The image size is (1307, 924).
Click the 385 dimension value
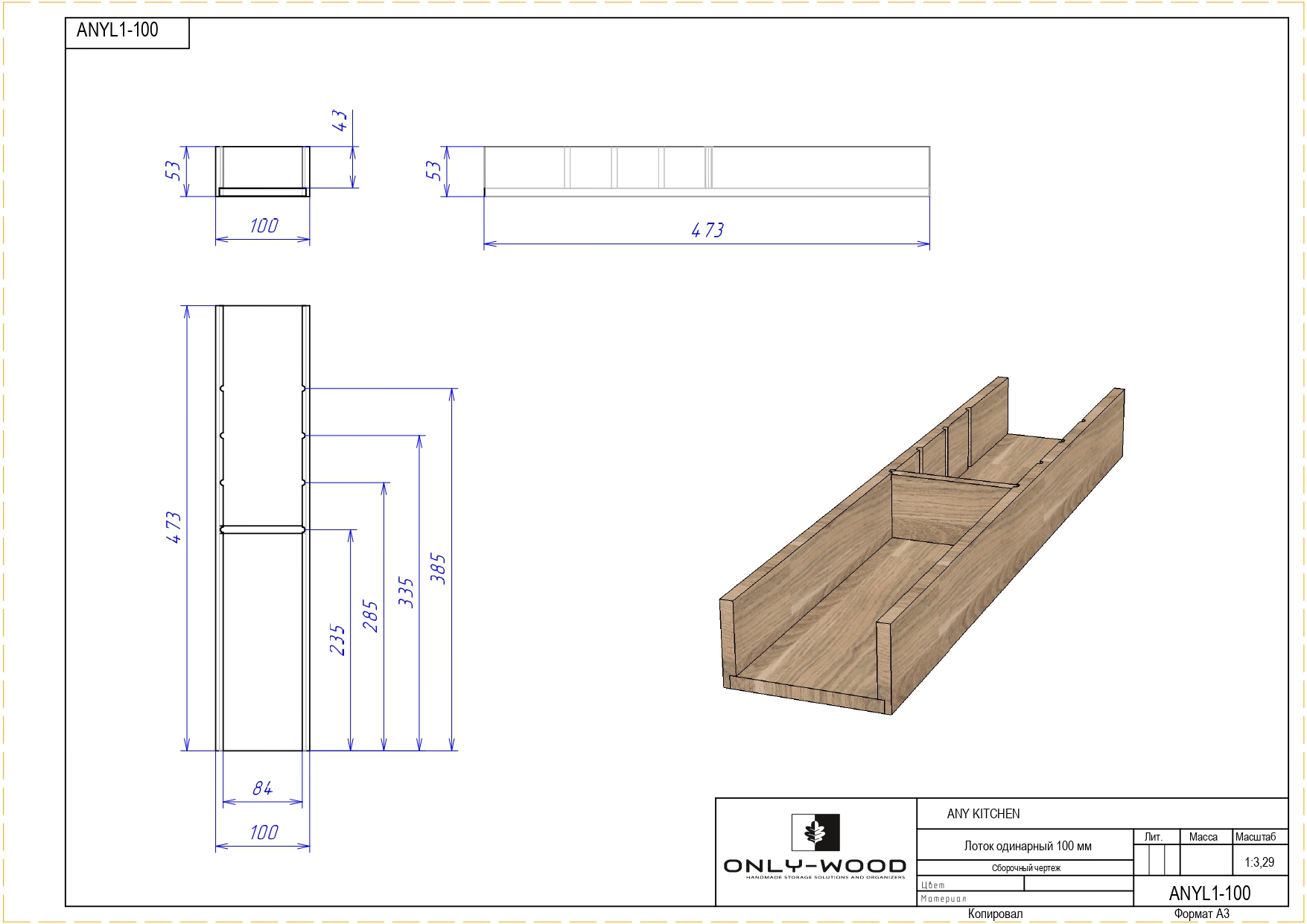[438, 569]
